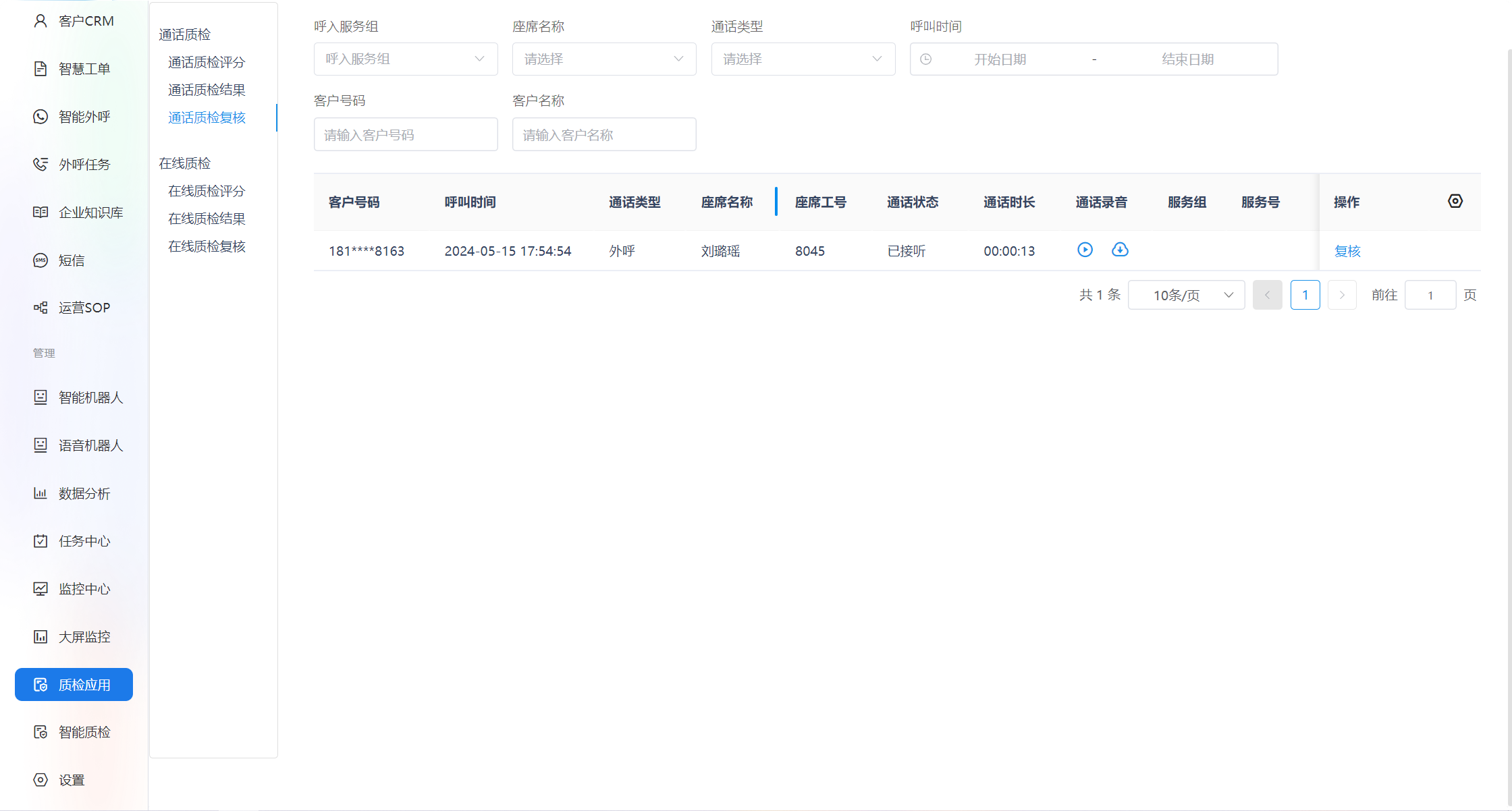Click the 外呼 call type cell
This screenshot has width=1512, height=811.
tap(622, 251)
